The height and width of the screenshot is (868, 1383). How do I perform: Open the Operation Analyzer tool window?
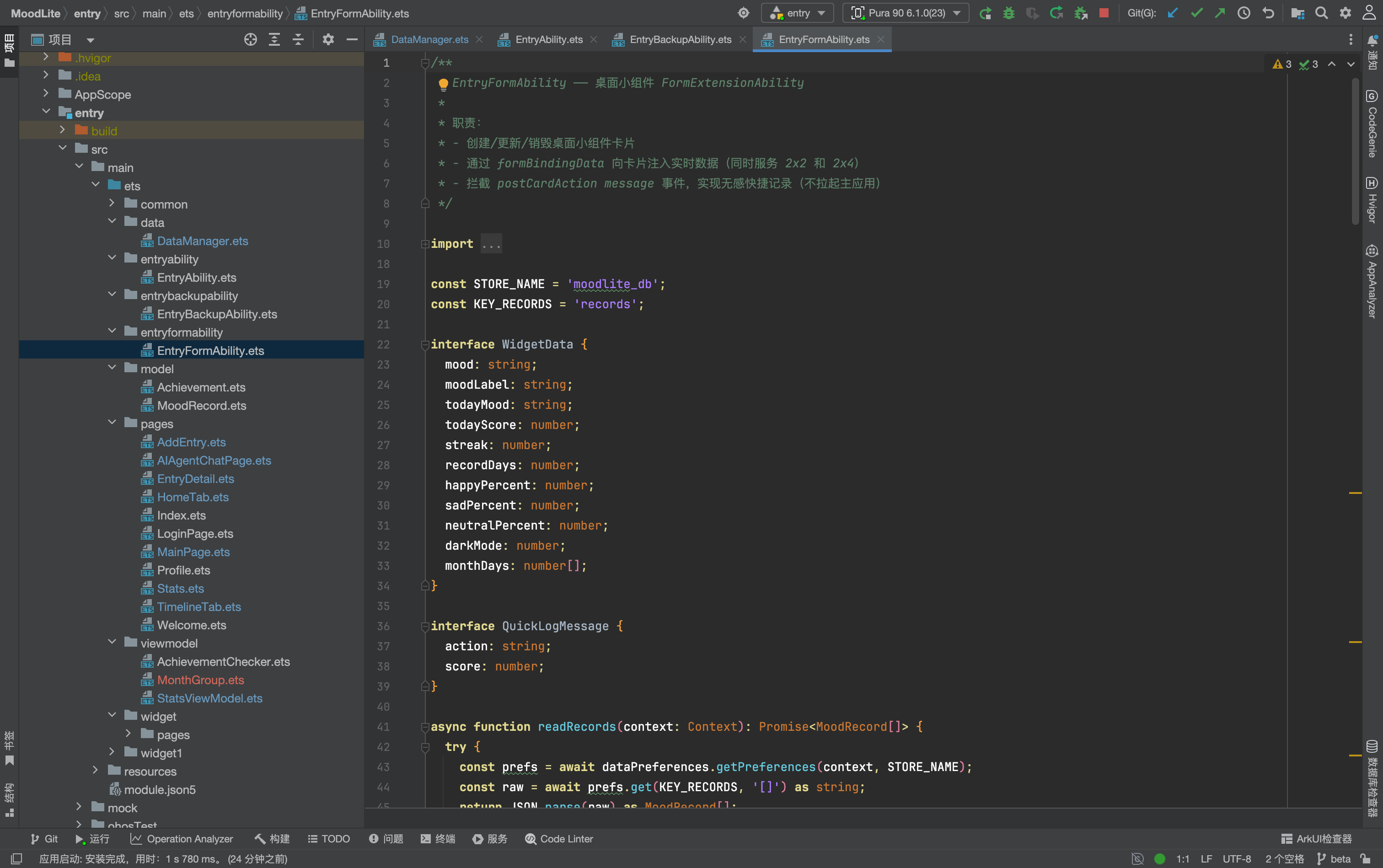(182, 839)
